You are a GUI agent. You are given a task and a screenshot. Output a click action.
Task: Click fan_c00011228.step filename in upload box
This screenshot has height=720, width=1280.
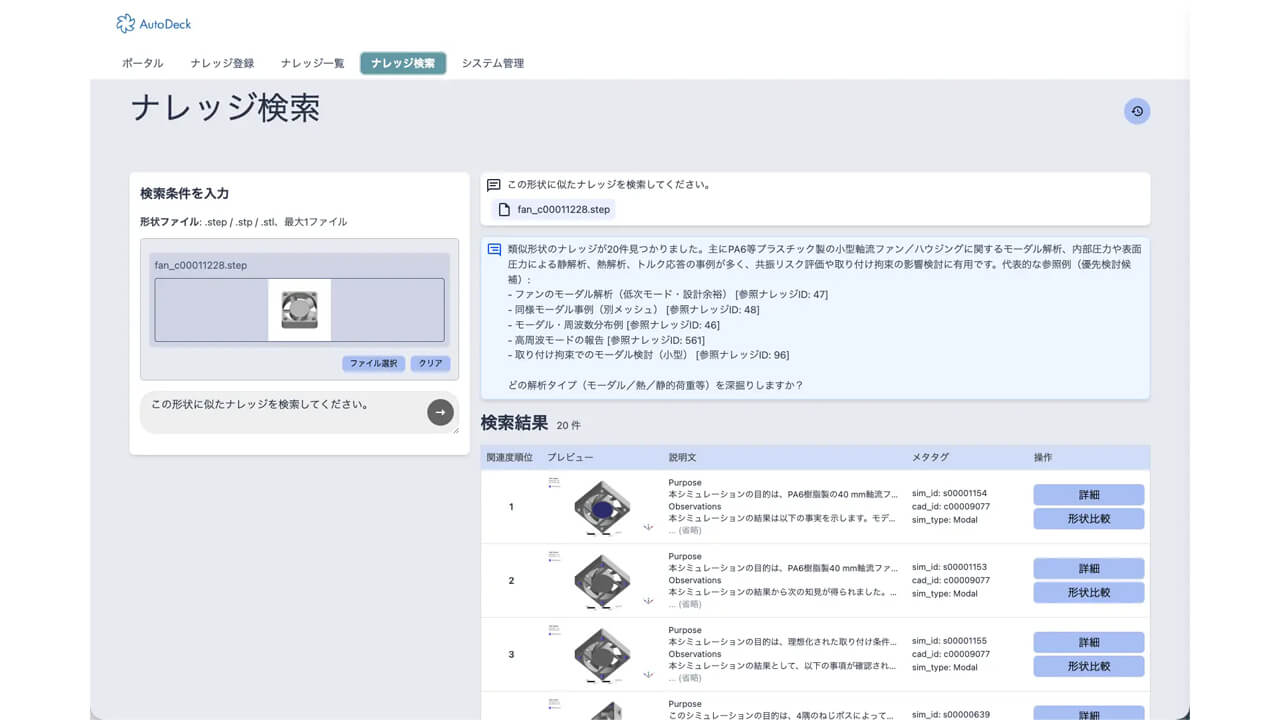coord(201,265)
